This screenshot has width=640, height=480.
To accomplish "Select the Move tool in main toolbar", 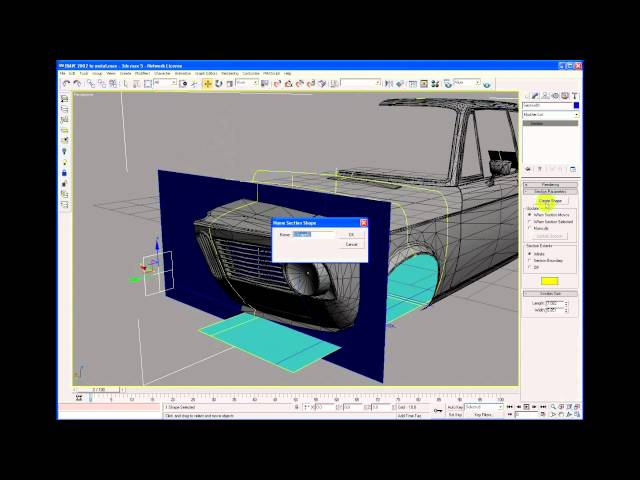I will 208,83.
